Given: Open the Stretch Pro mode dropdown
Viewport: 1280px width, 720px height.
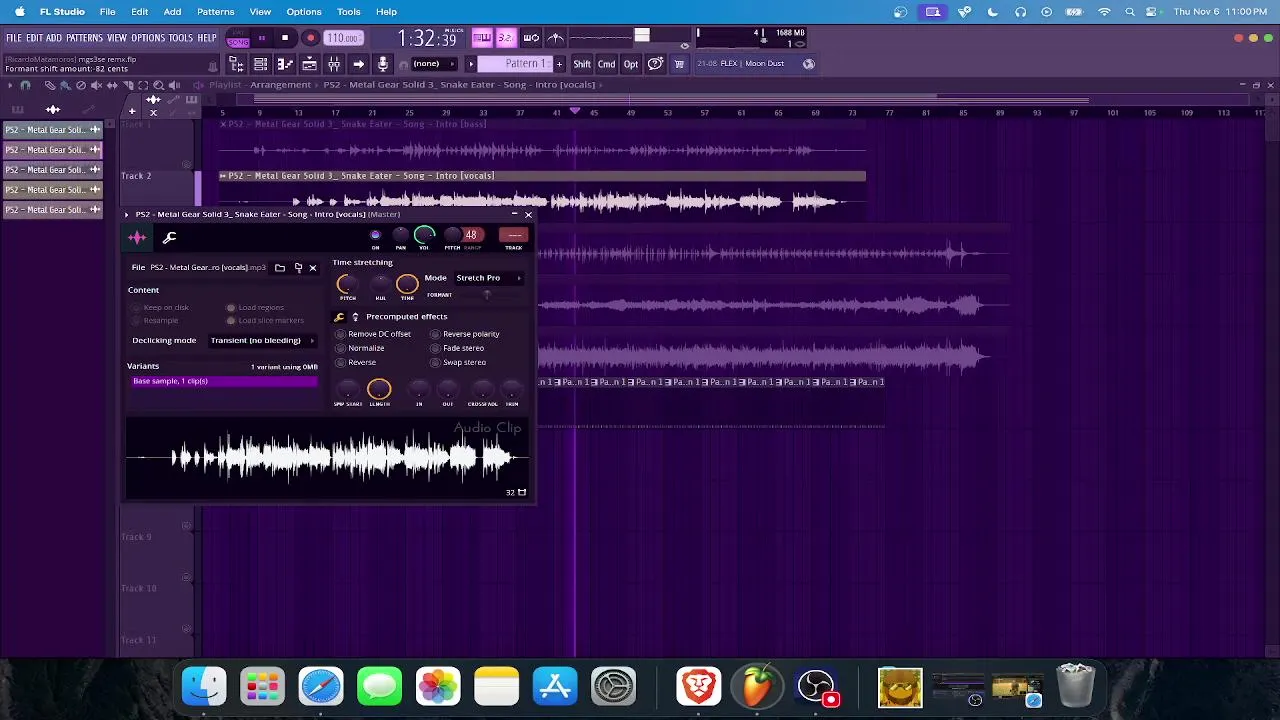Looking at the screenshot, I should coord(488,278).
